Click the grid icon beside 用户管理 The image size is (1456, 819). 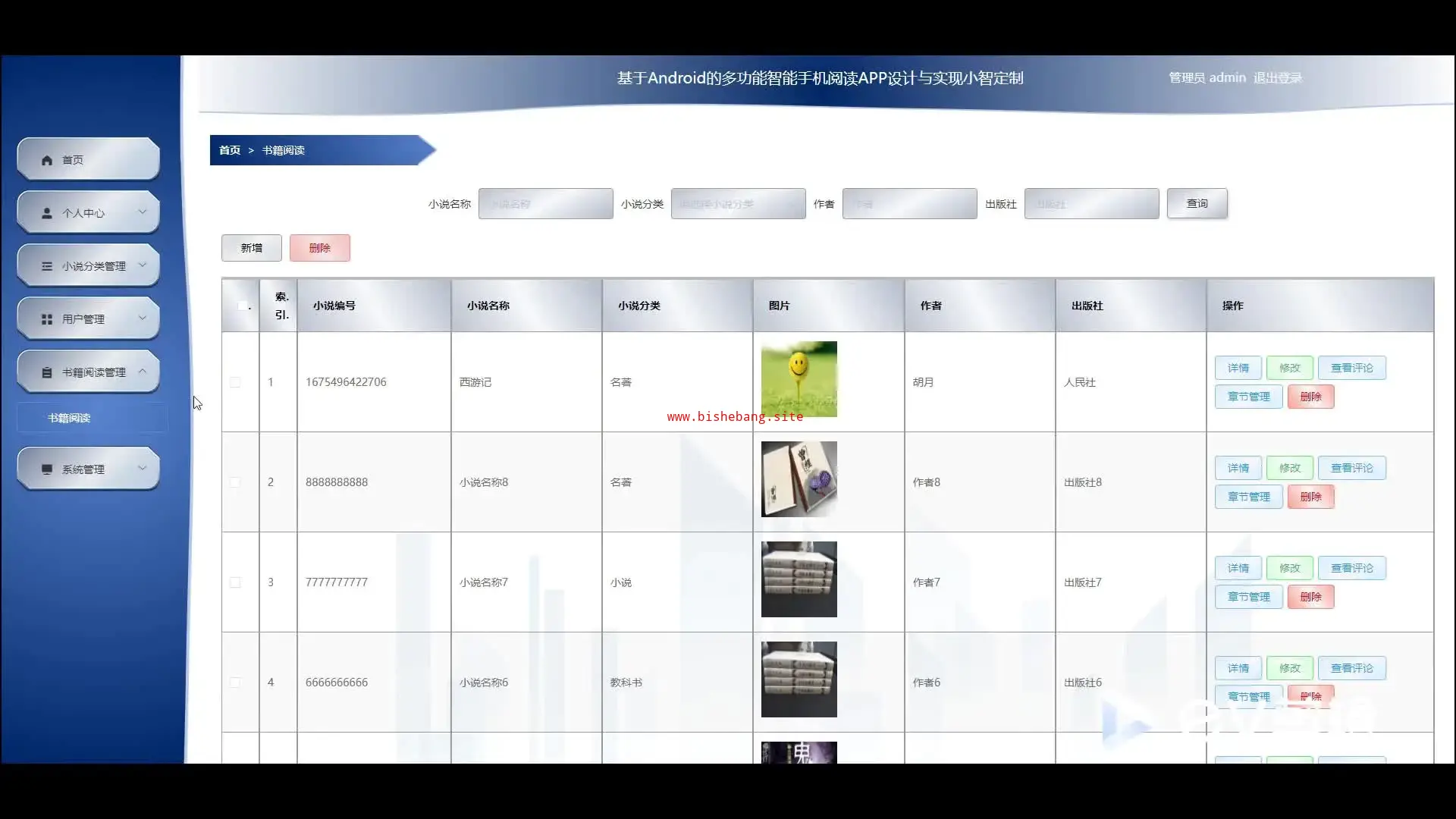coord(47,319)
